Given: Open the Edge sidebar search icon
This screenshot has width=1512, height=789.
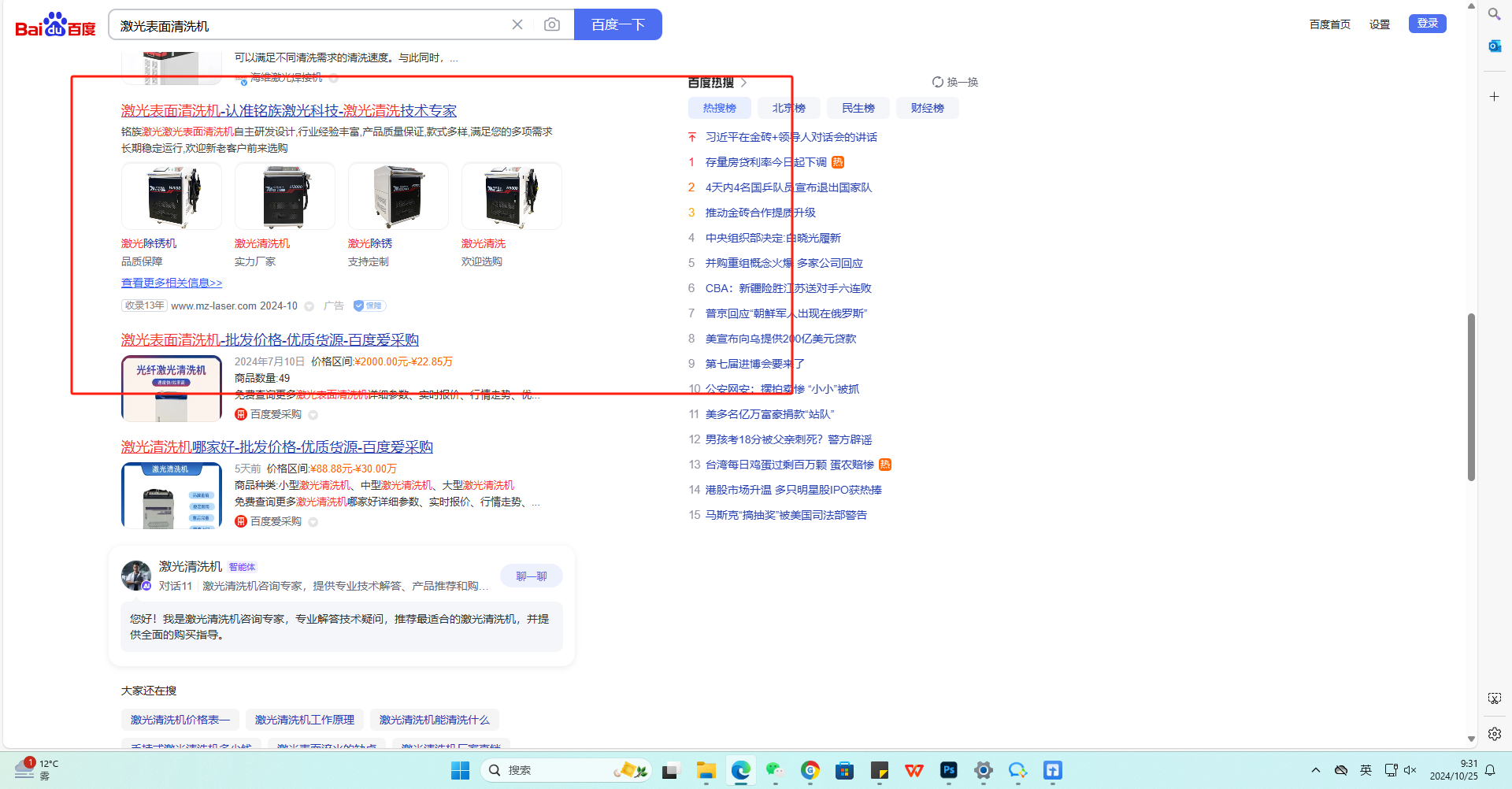Looking at the screenshot, I should pos(1494,14).
